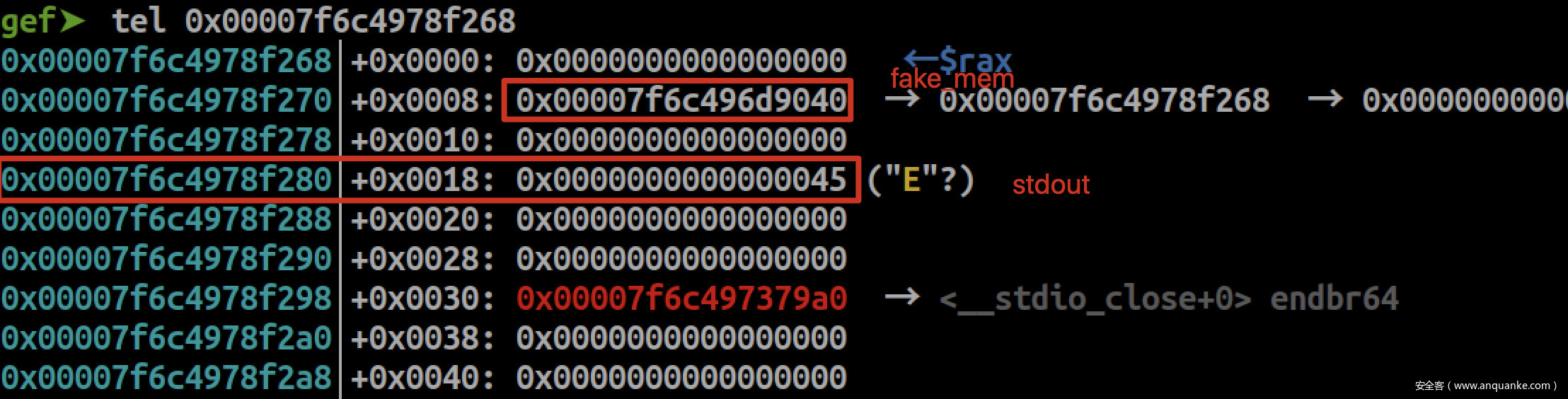This screenshot has width=1568, height=399.
Task: Select first row address 0x00007f6c4978f268
Action: (x=166, y=60)
